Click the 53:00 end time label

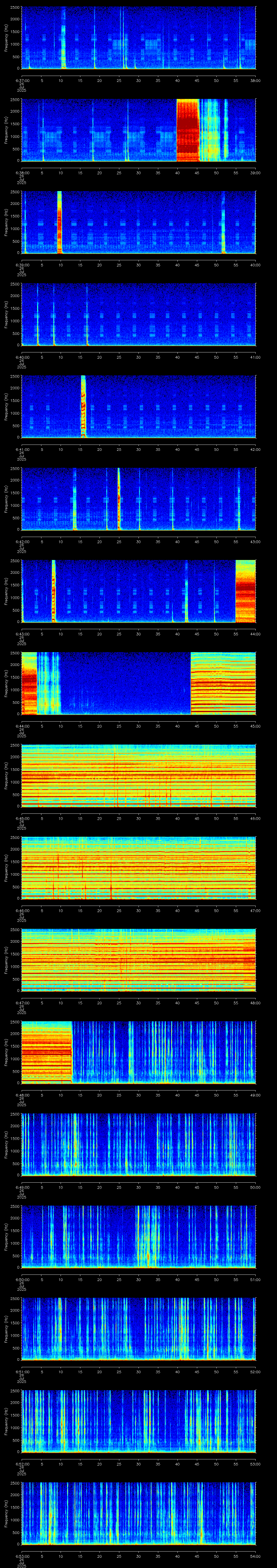[x=256, y=1464]
